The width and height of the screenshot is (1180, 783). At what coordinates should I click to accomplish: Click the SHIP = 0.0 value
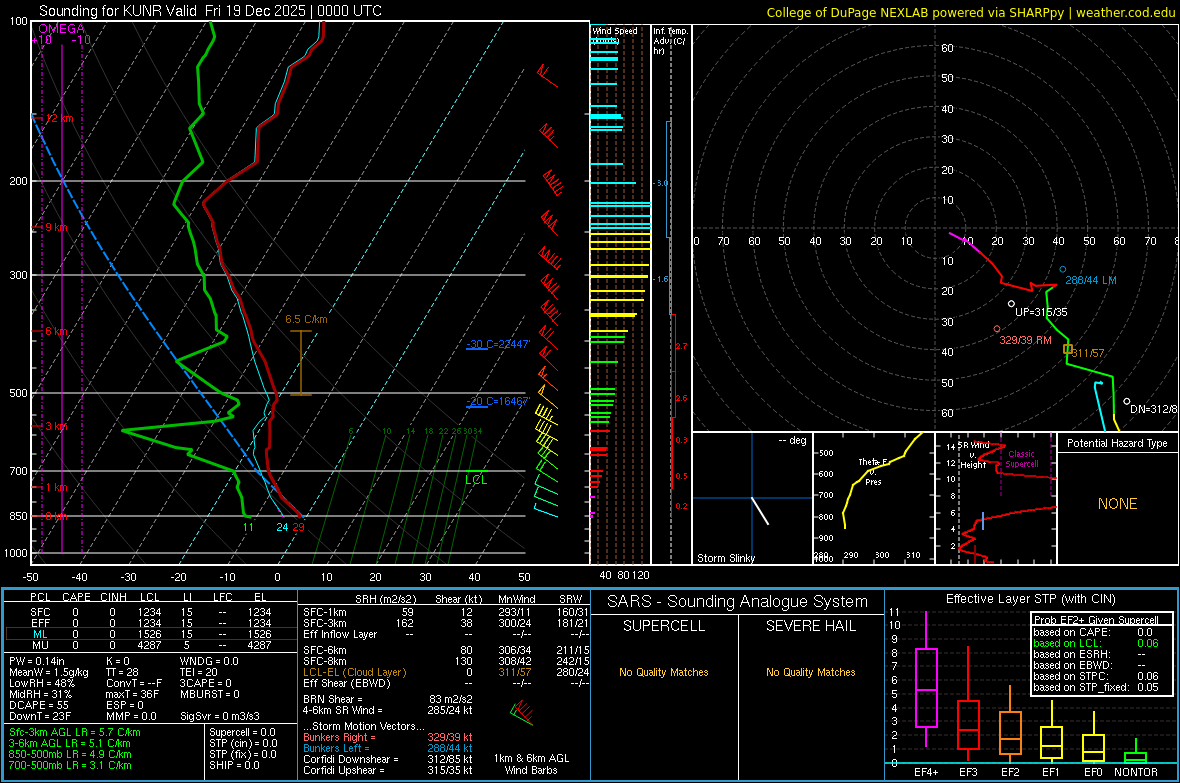(234, 765)
